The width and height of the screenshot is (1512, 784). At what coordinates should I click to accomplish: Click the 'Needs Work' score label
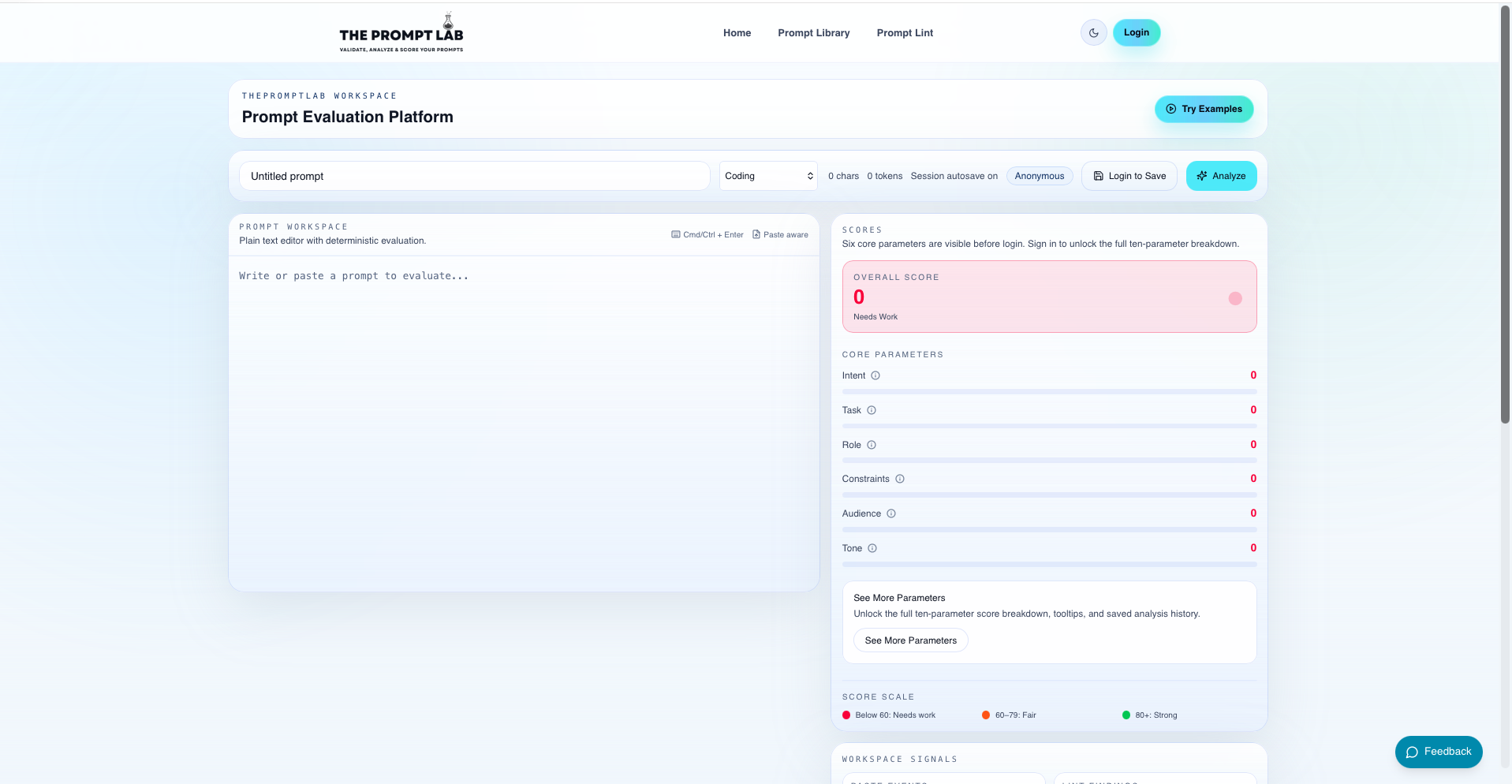875,317
